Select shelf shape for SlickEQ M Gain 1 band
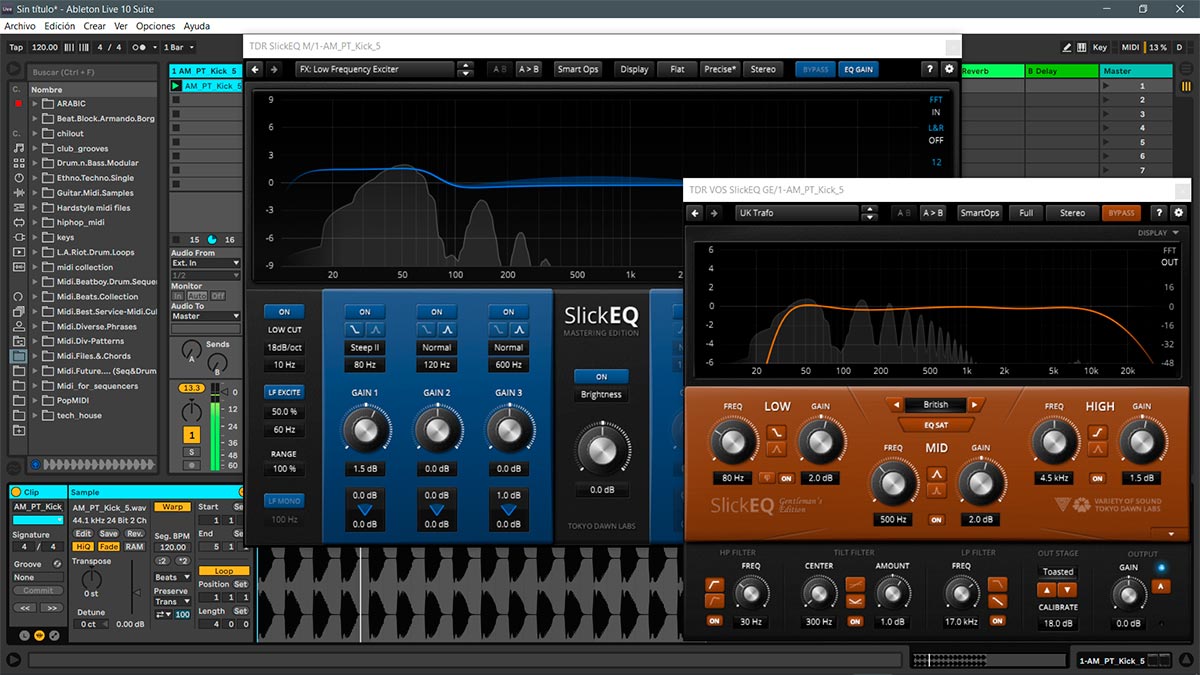This screenshot has width=1200, height=675. 355,329
